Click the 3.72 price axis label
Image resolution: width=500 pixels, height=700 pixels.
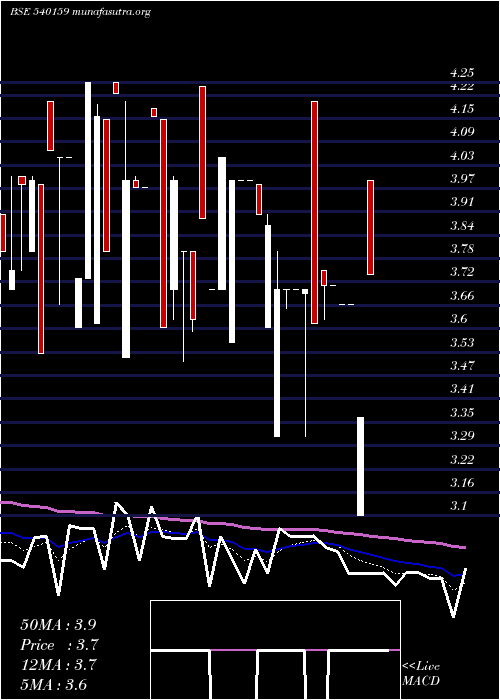[x=462, y=271]
